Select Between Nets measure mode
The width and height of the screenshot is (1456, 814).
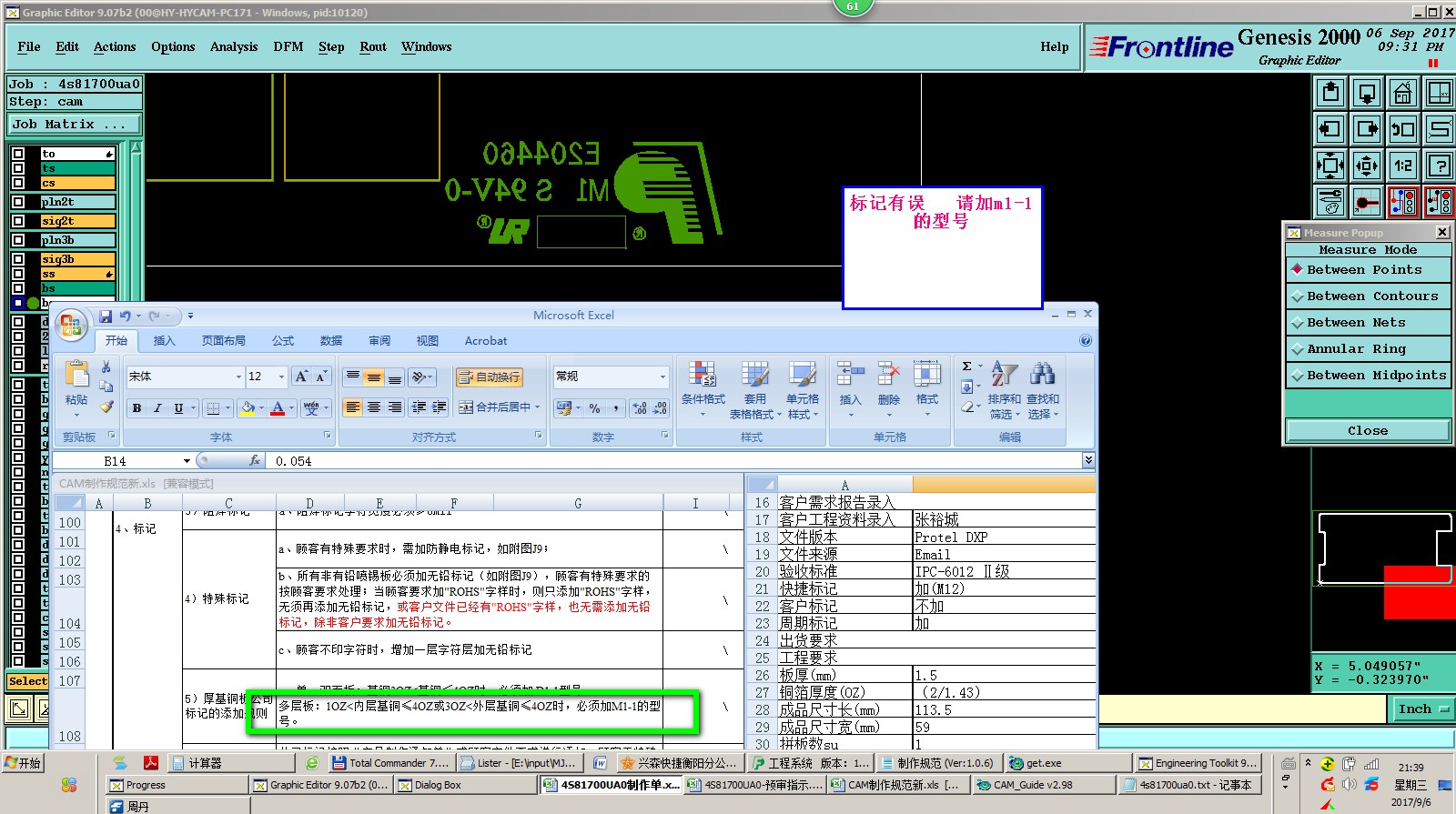pyautogui.click(x=1368, y=323)
